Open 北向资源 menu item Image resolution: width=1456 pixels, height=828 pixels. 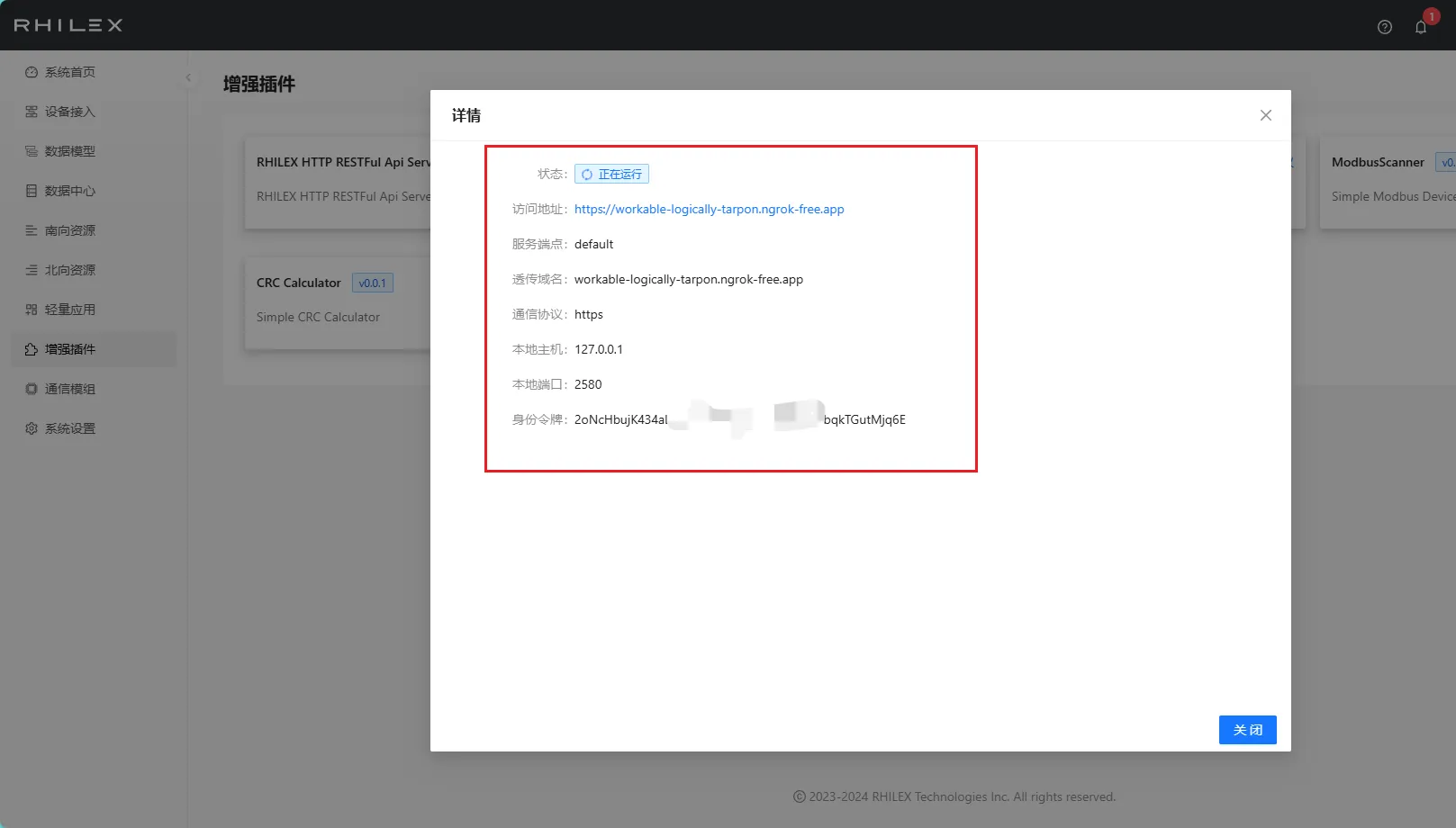(x=94, y=270)
